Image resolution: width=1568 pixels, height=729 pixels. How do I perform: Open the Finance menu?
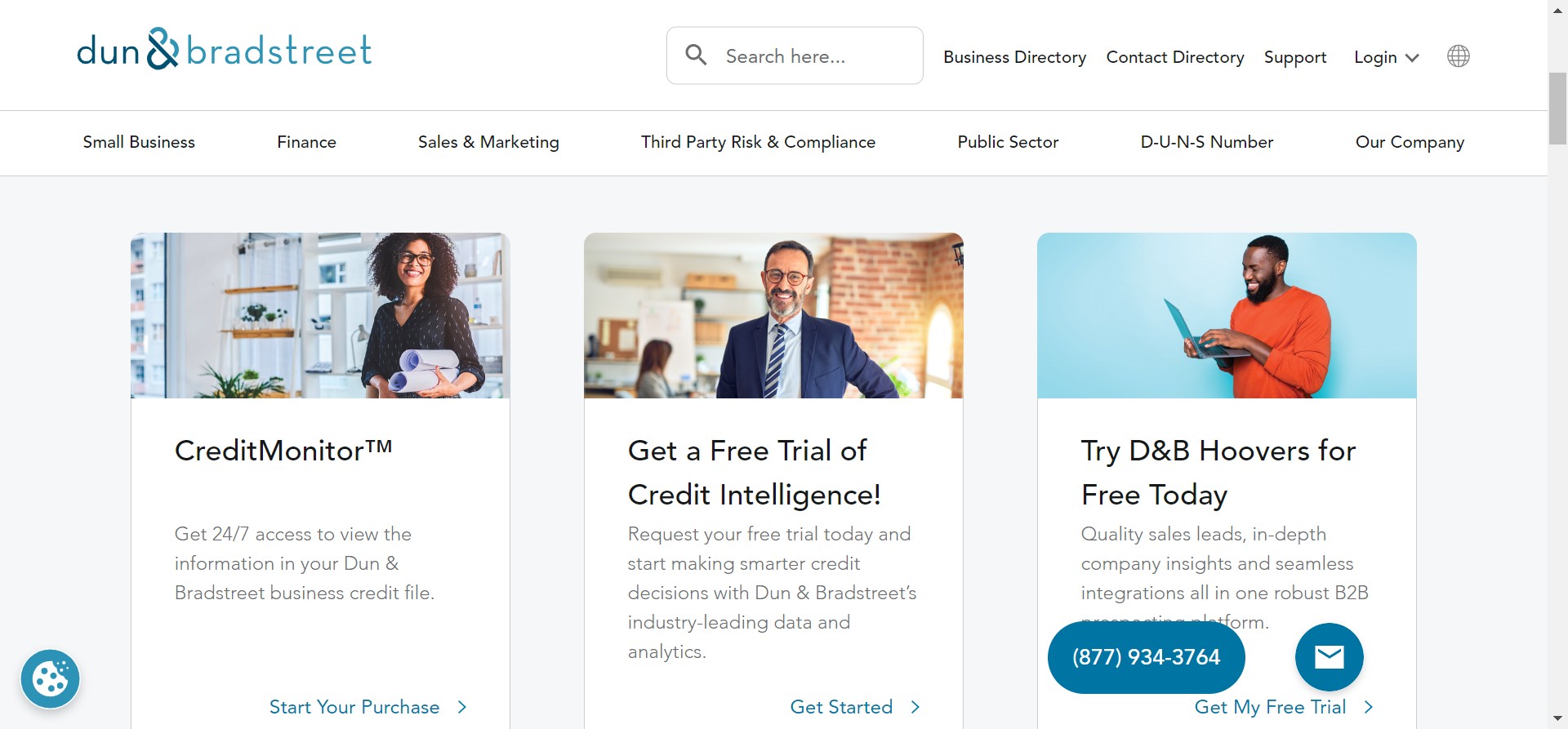306,142
